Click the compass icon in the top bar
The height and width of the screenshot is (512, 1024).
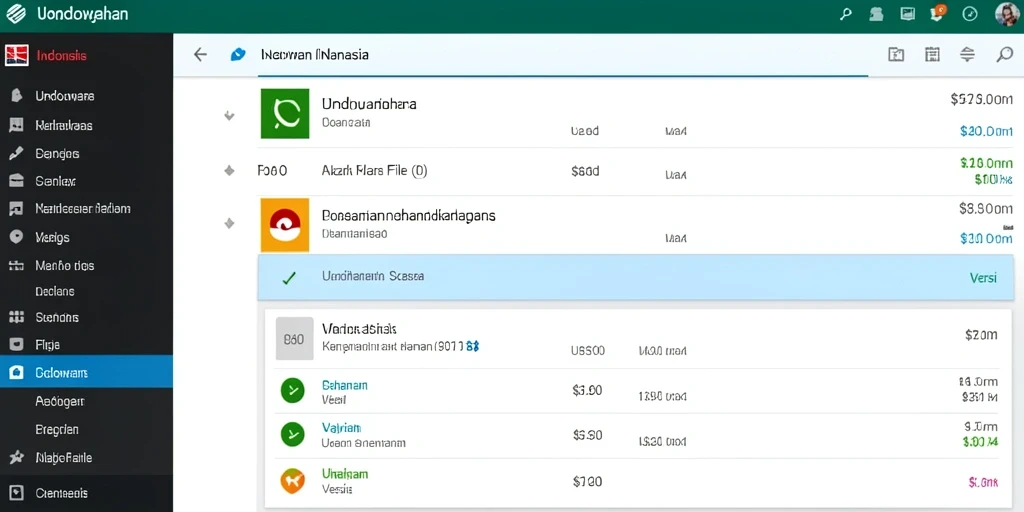[970, 14]
